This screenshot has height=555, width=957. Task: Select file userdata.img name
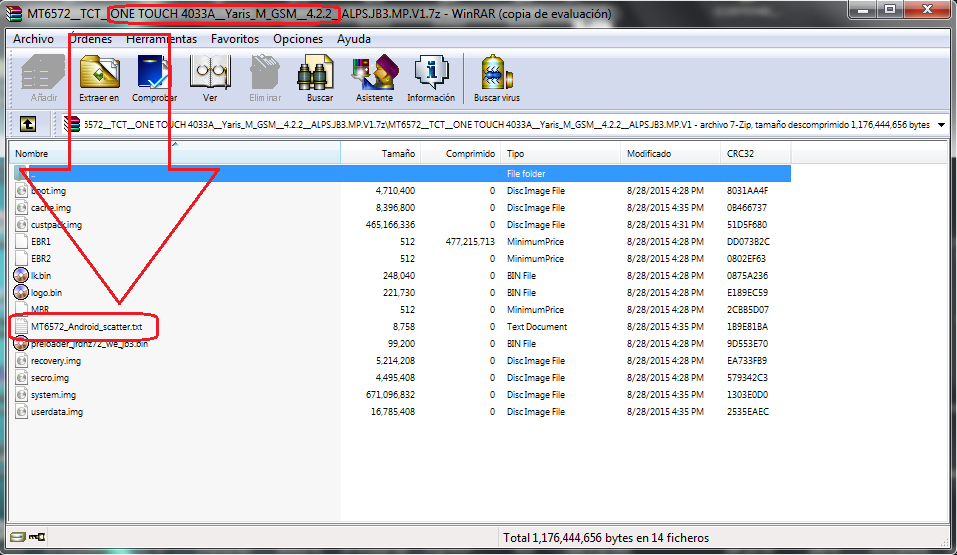tap(57, 412)
